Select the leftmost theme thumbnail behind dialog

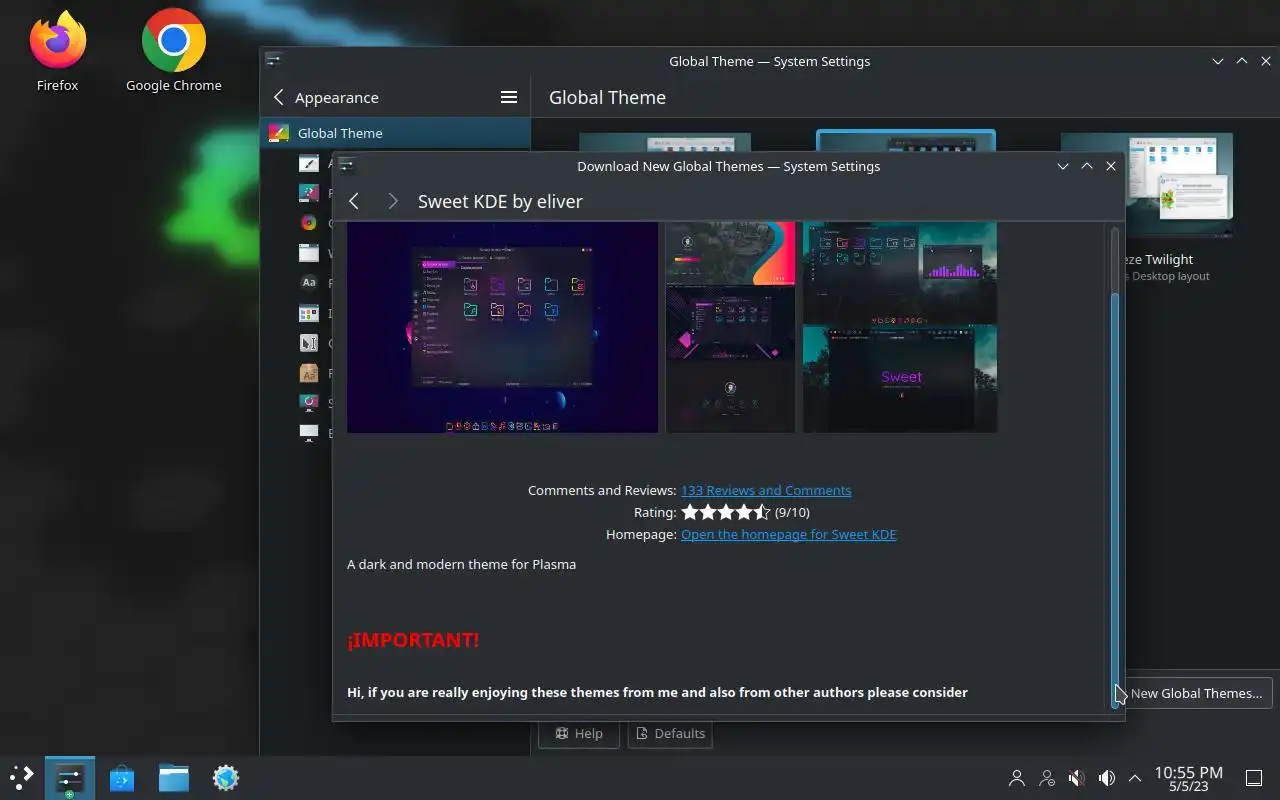(665, 143)
